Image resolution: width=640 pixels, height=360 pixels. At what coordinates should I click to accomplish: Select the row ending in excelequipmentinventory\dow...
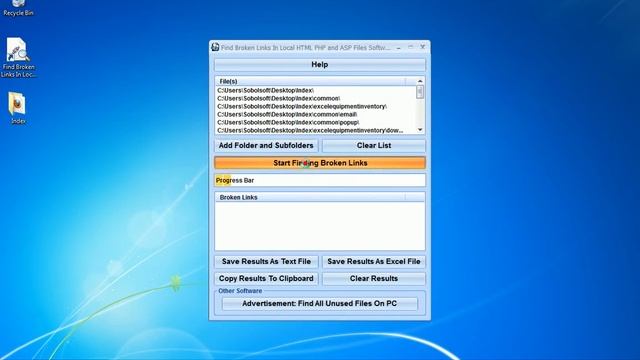(316, 130)
